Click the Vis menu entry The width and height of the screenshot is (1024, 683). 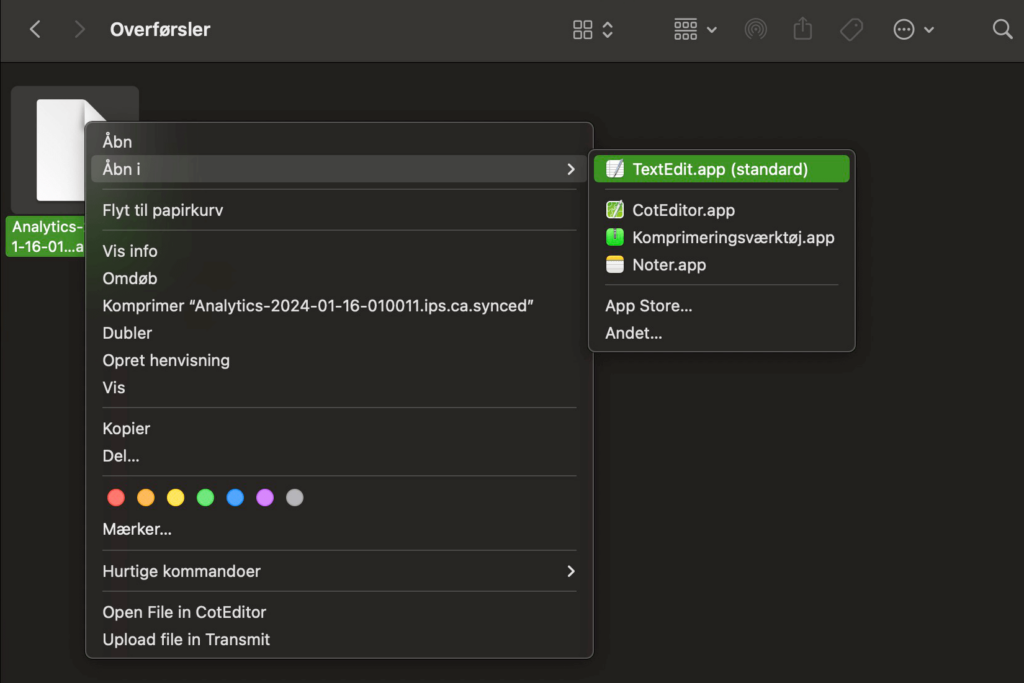tap(339, 388)
